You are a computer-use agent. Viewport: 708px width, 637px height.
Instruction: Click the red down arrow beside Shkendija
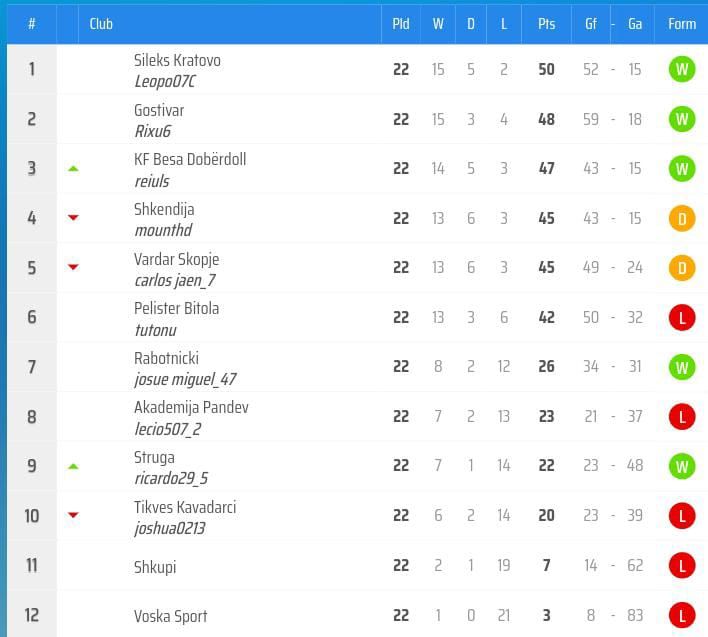tap(73, 217)
